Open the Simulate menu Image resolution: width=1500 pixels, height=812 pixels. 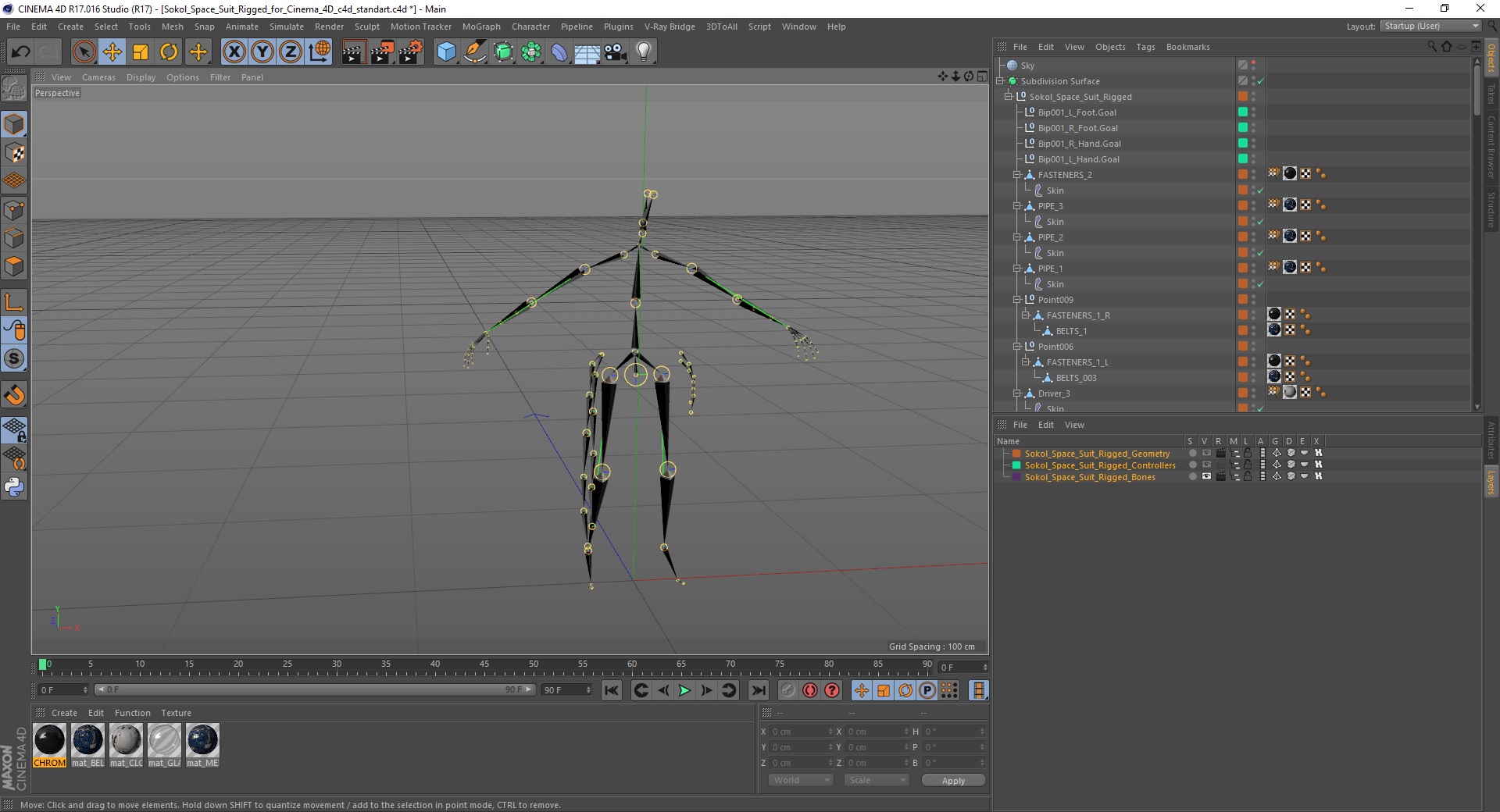click(287, 27)
